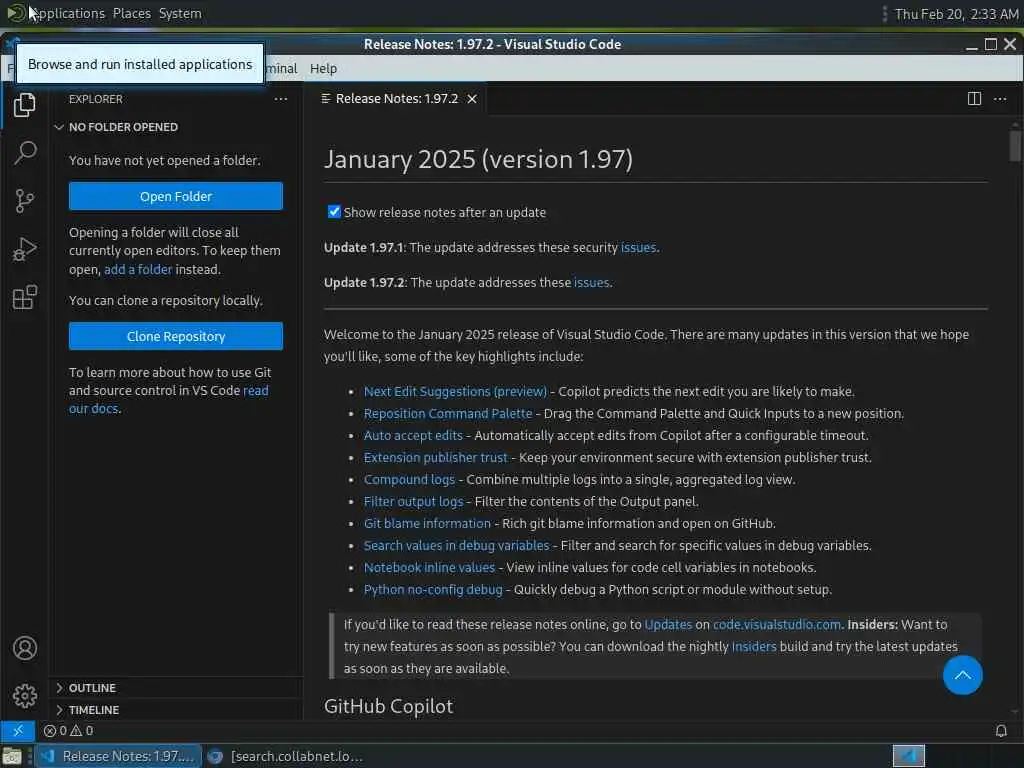The image size is (1024, 768).
Task: Click workspace switcher in bottom panel
Action: [x=908, y=756]
